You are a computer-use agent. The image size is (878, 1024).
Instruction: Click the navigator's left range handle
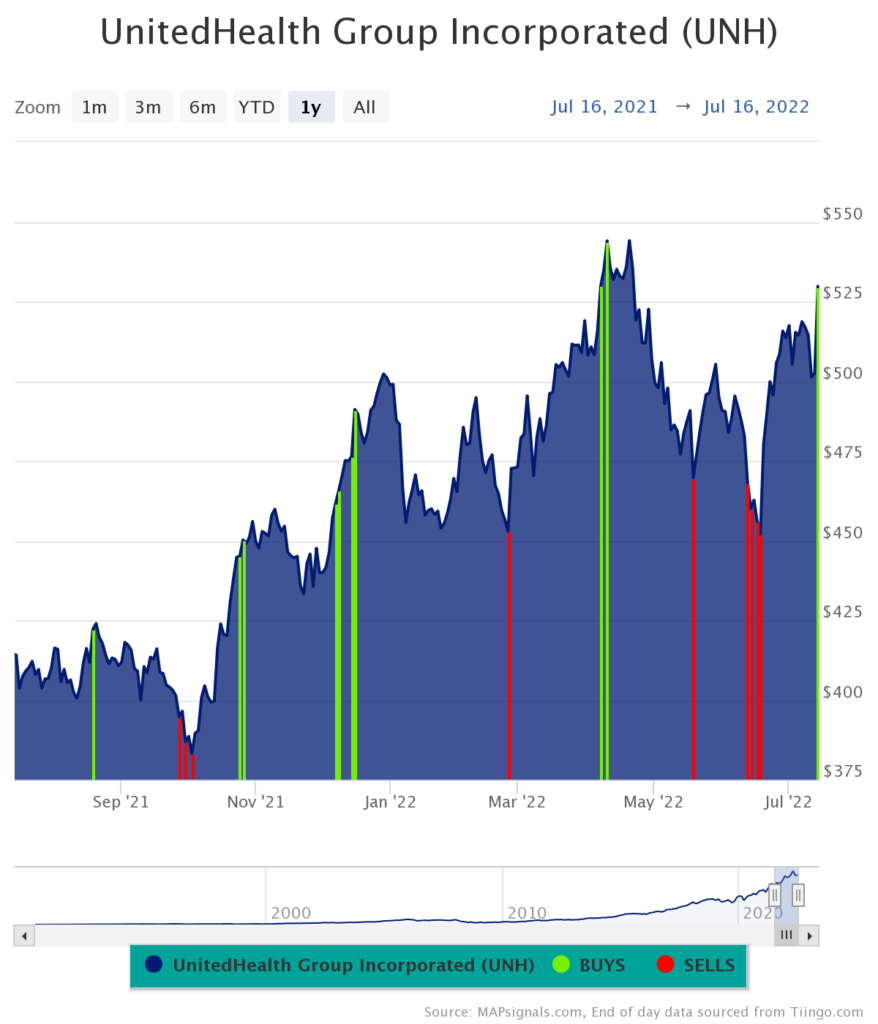tap(774, 894)
